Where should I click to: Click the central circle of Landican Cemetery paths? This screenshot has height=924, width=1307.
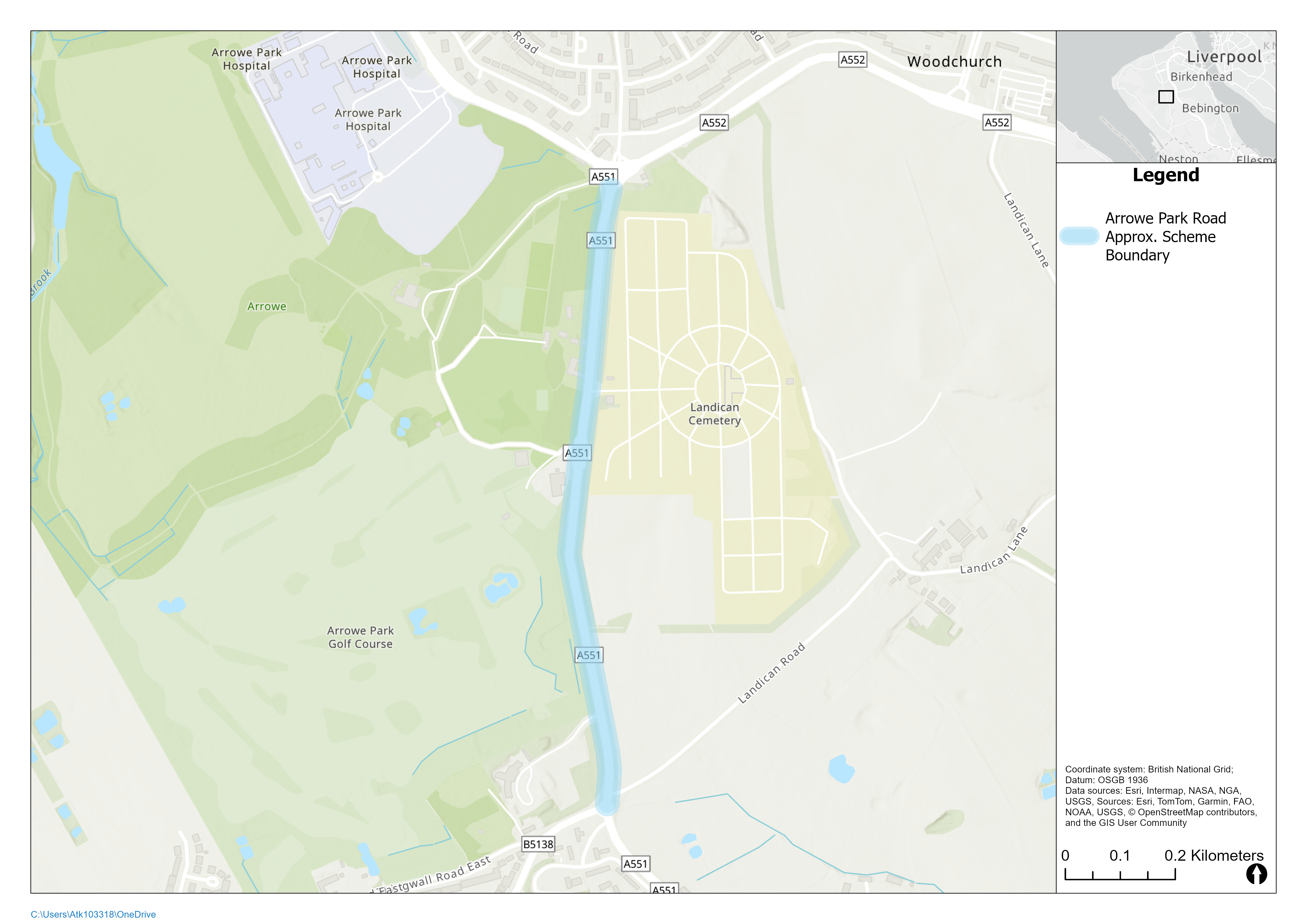720,387
